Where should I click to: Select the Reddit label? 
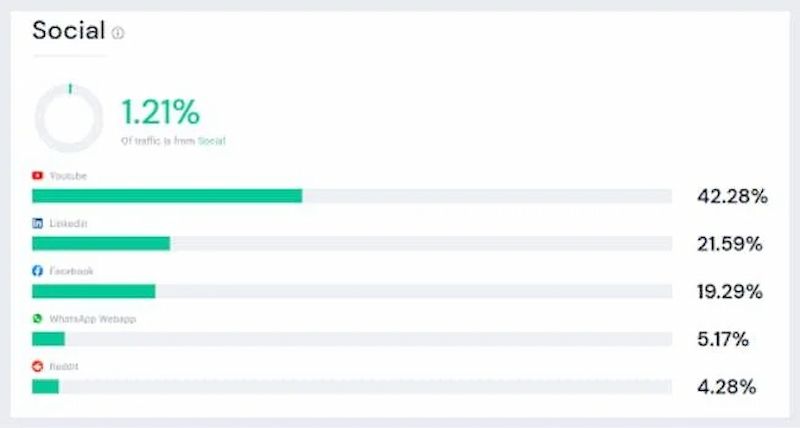[64, 367]
